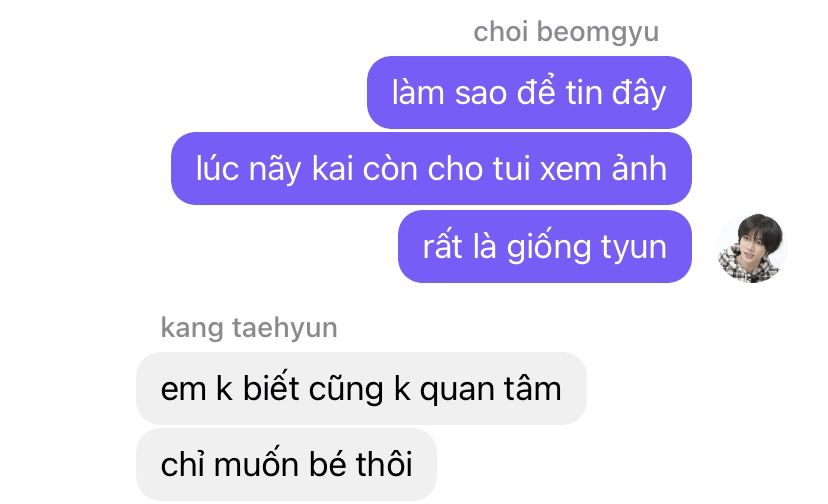
Task: Open the kang taehyun sender name label
Action: click(x=249, y=328)
